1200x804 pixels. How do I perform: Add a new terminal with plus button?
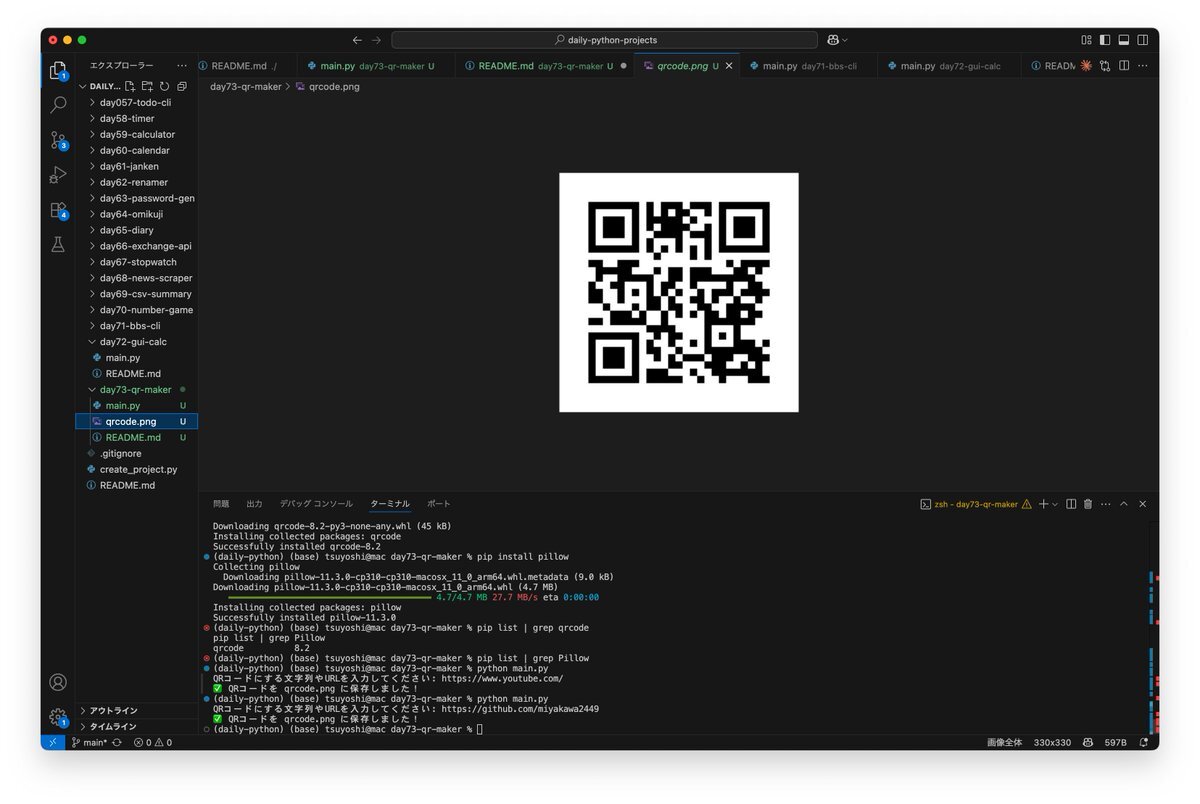pos(1043,504)
